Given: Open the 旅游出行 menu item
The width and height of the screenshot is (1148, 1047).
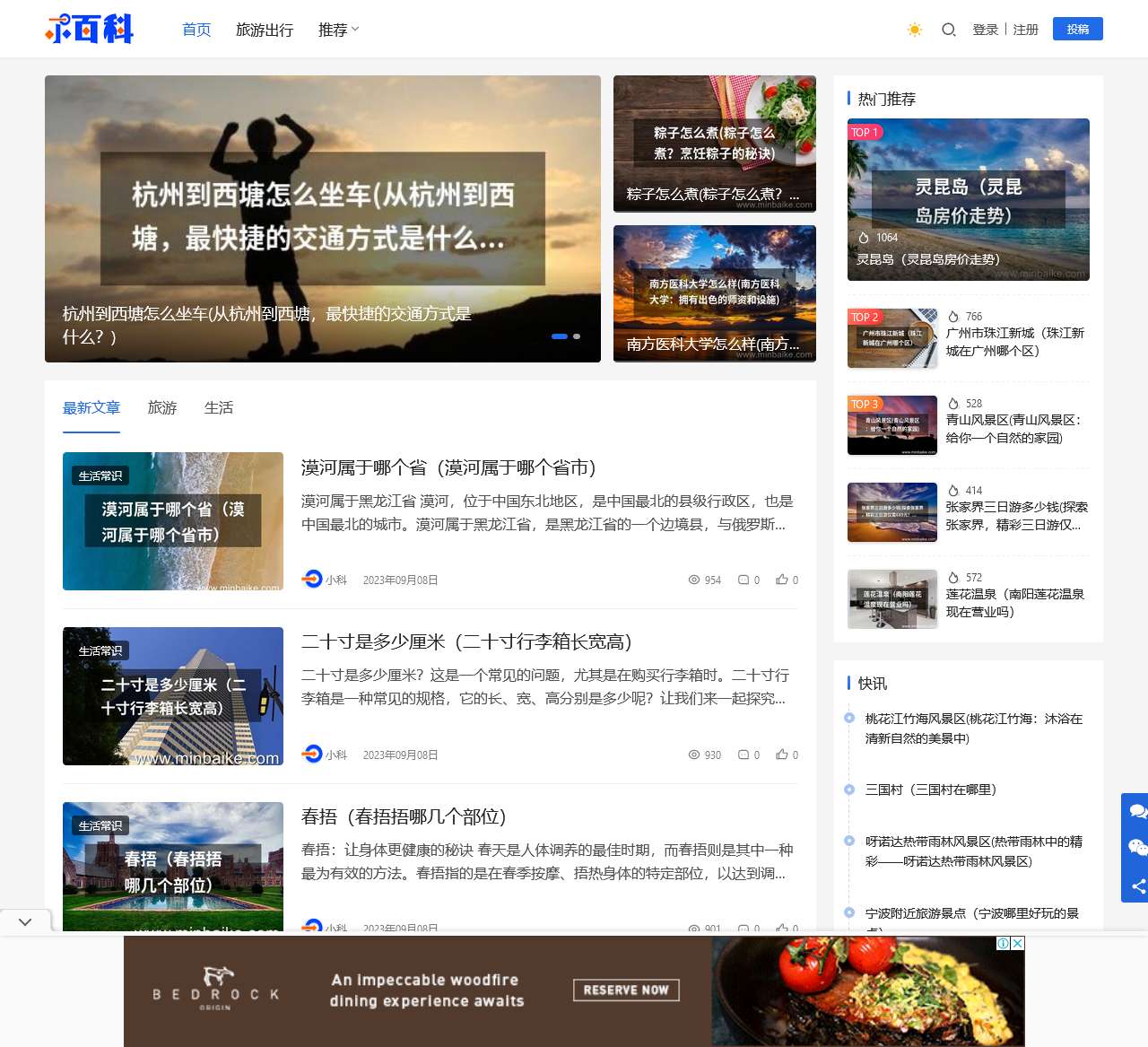Looking at the screenshot, I should 265,30.
